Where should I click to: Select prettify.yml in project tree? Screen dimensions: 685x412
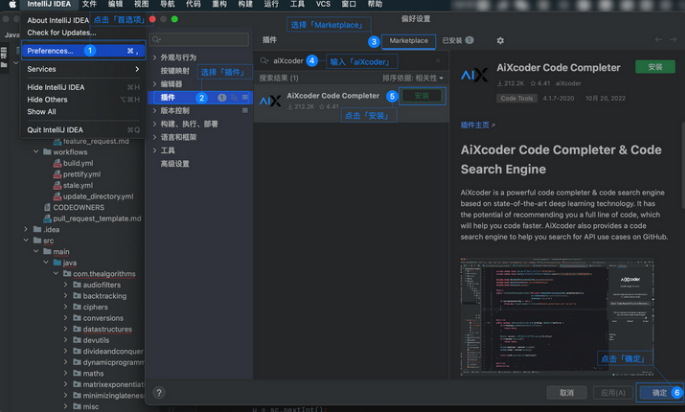click(82, 174)
